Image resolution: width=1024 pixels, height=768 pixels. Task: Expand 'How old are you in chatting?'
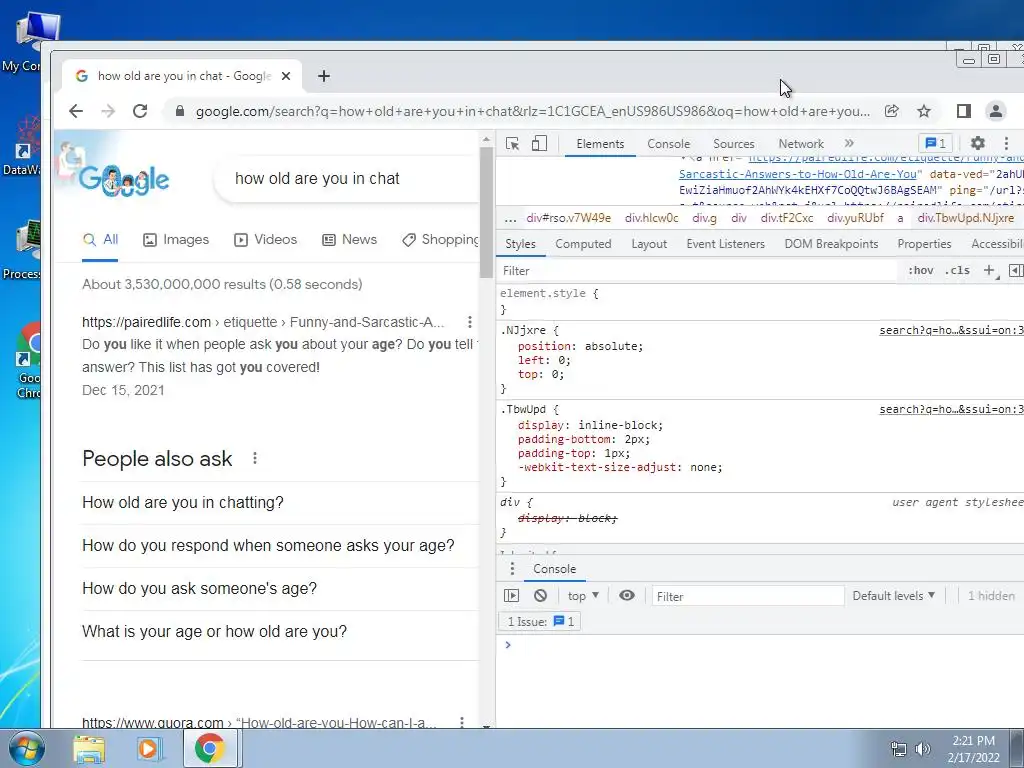point(281,503)
